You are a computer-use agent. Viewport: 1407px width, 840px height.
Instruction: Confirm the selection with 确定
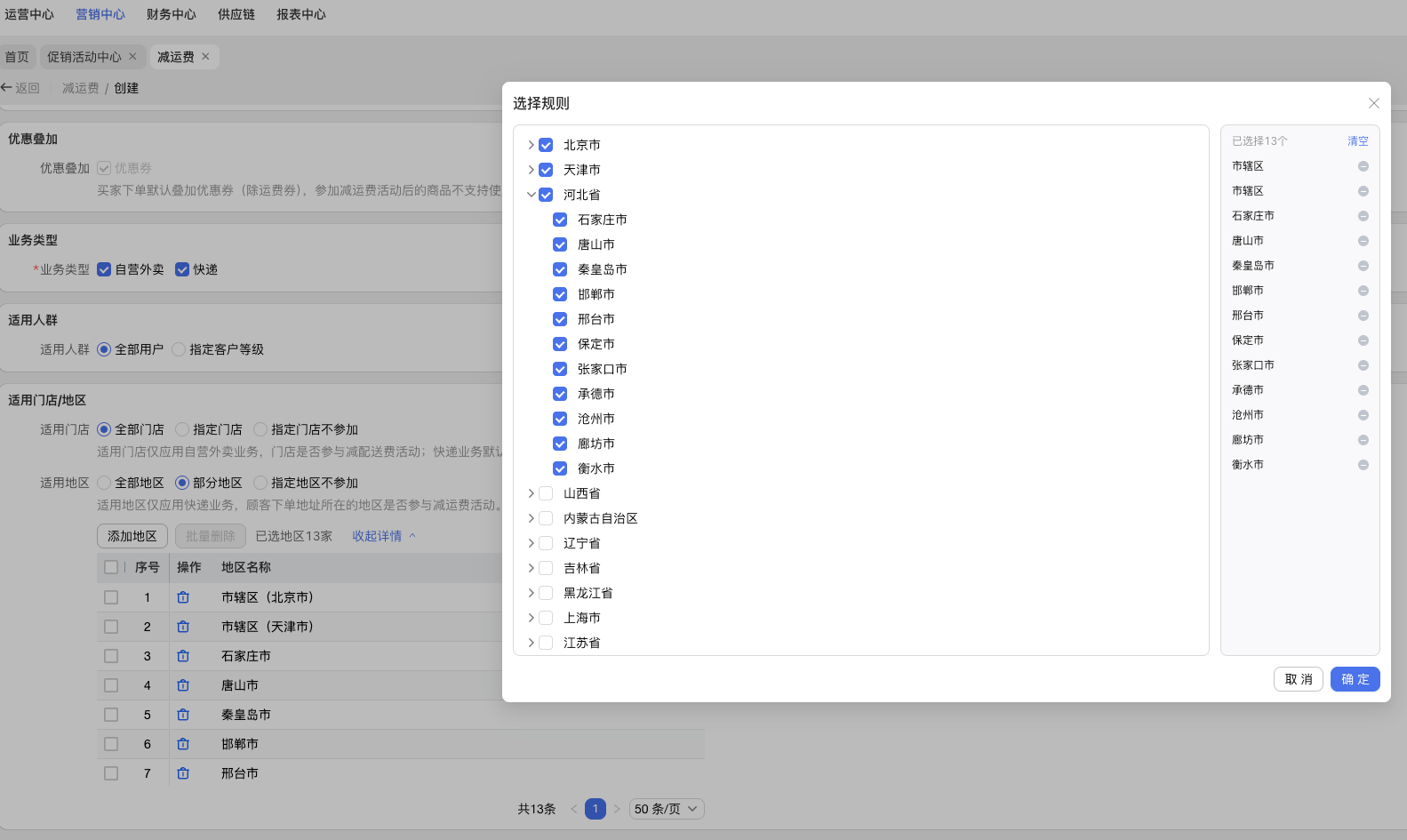tap(1355, 679)
